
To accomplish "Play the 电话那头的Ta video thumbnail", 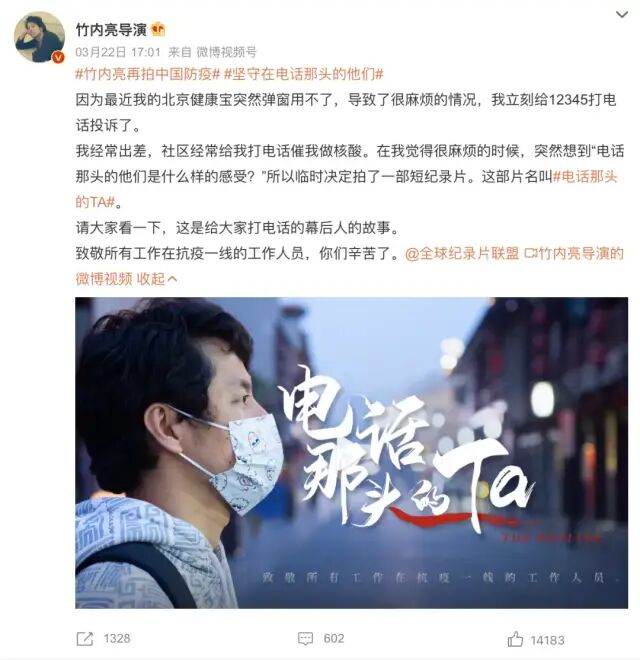I will 352,452.
